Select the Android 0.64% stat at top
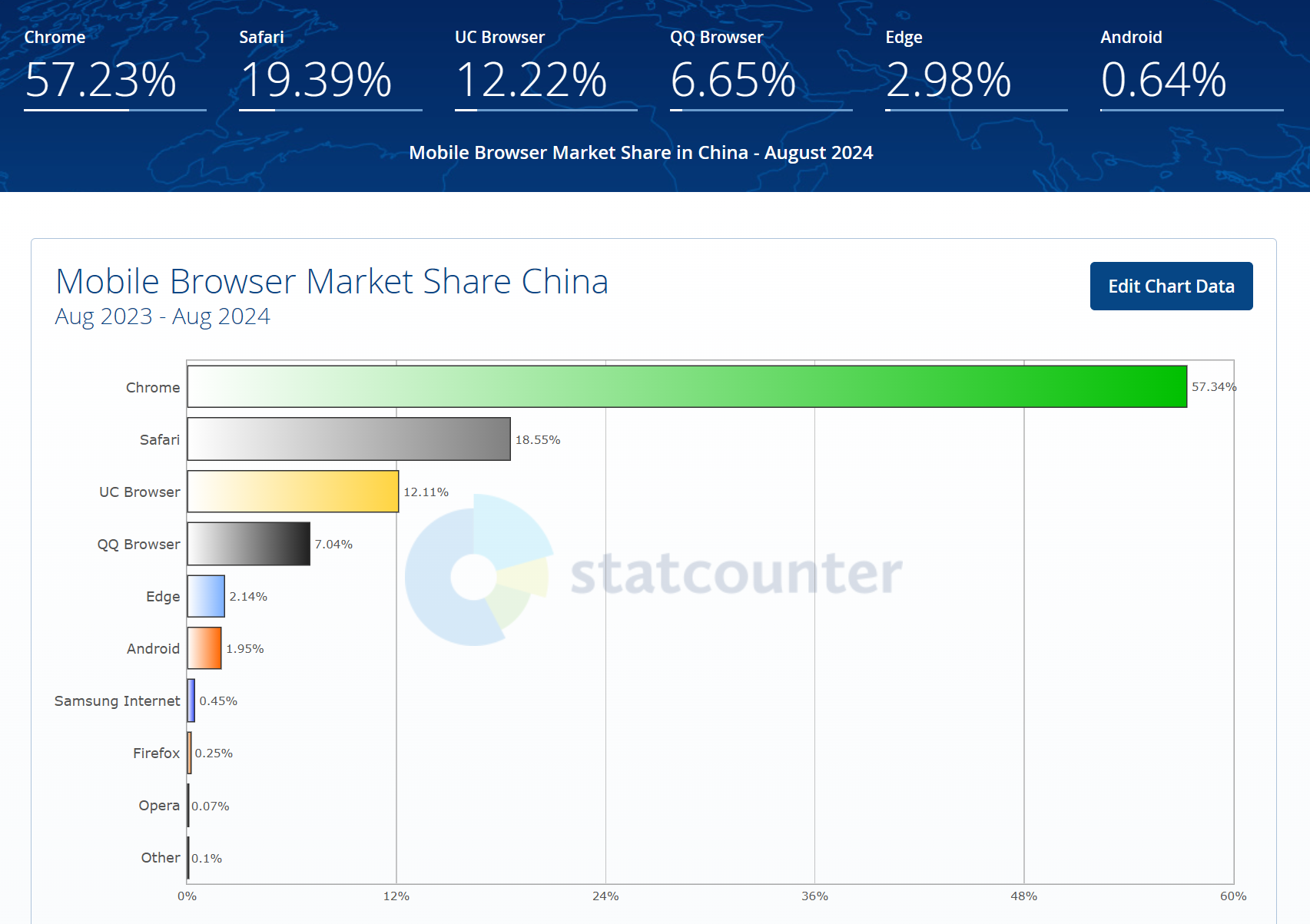The width and height of the screenshot is (1310, 924). click(x=1192, y=69)
